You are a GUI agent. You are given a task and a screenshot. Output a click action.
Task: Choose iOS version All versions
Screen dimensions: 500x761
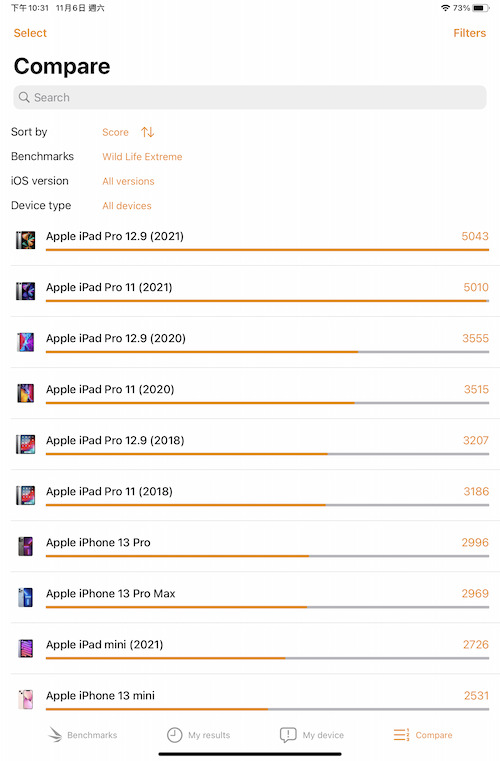coord(128,181)
